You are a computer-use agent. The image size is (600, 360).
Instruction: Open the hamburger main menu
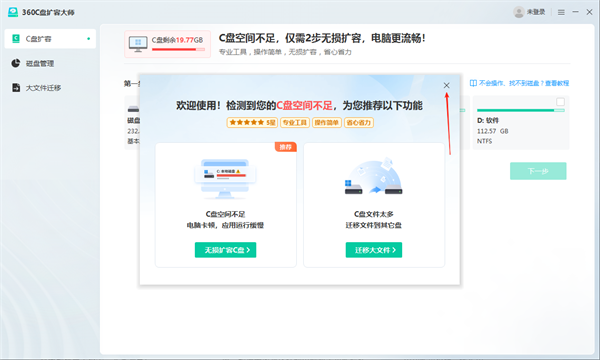point(561,13)
